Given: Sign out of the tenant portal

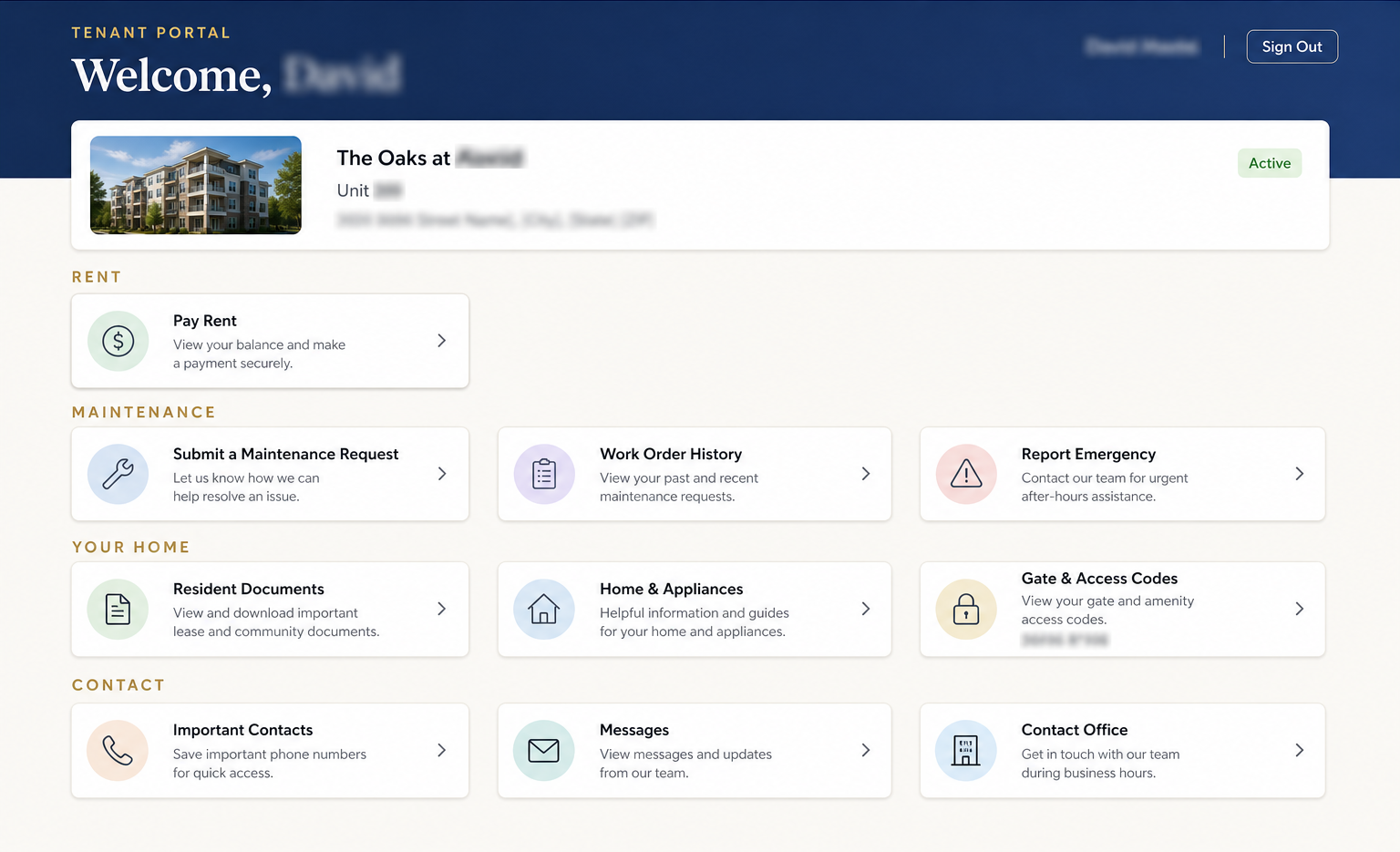Looking at the screenshot, I should (x=1292, y=46).
